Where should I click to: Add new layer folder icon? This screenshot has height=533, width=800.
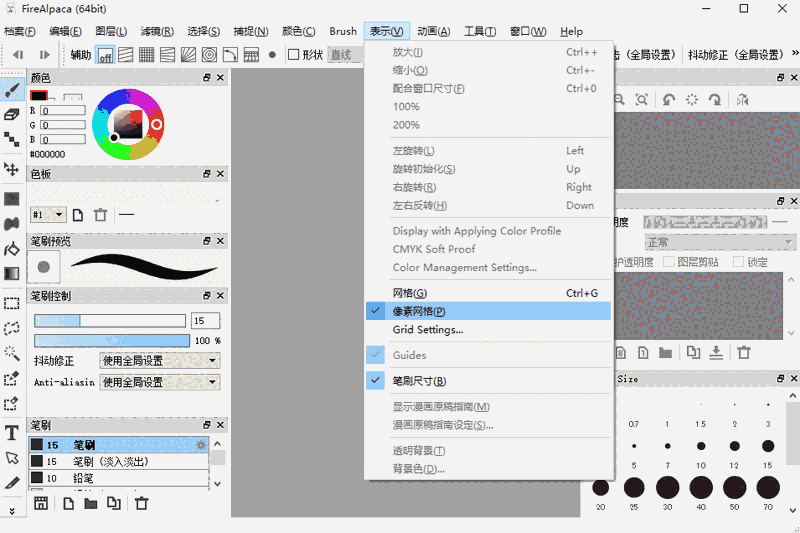click(665, 352)
